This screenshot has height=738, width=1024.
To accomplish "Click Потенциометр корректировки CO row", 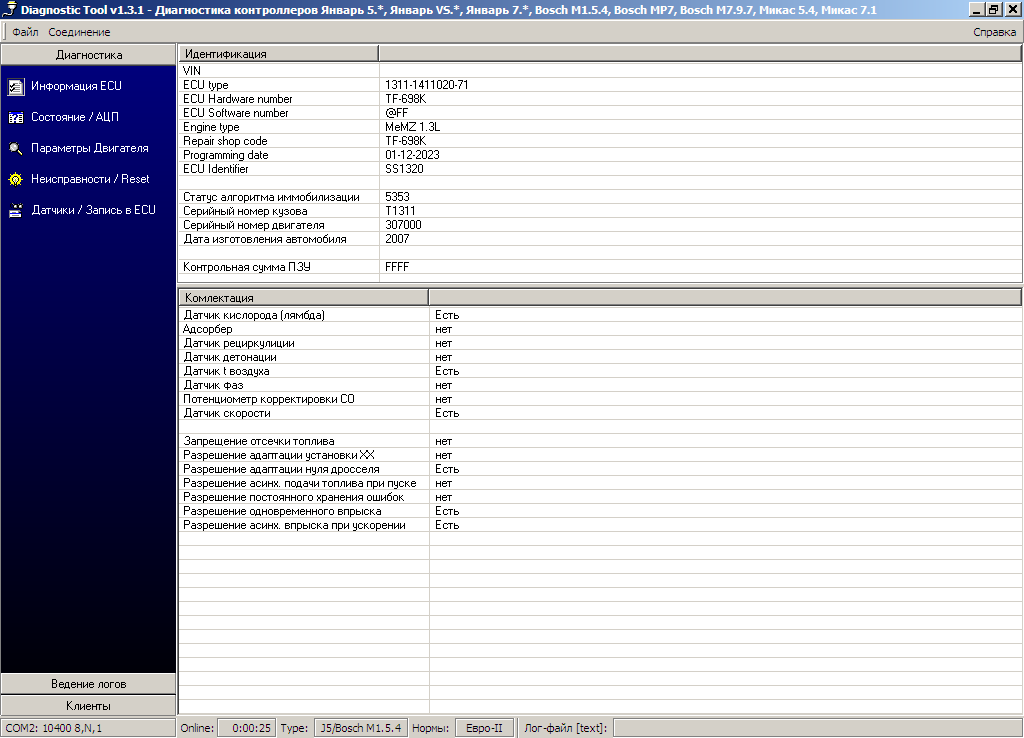I will click(x=600, y=399).
